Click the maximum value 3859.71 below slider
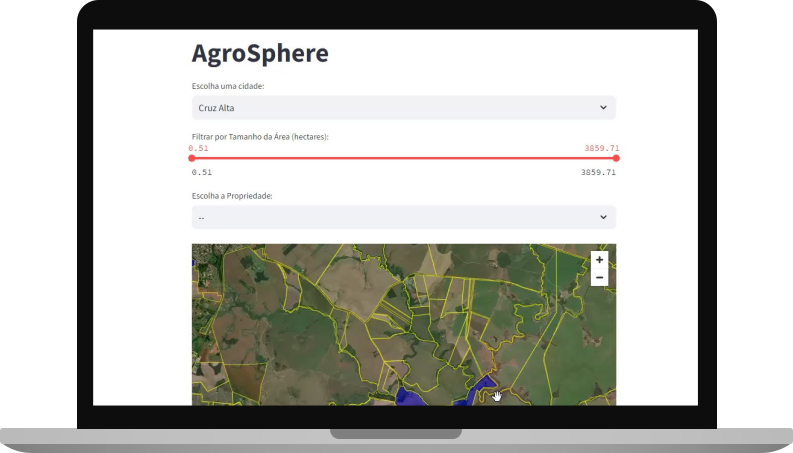 coord(598,172)
